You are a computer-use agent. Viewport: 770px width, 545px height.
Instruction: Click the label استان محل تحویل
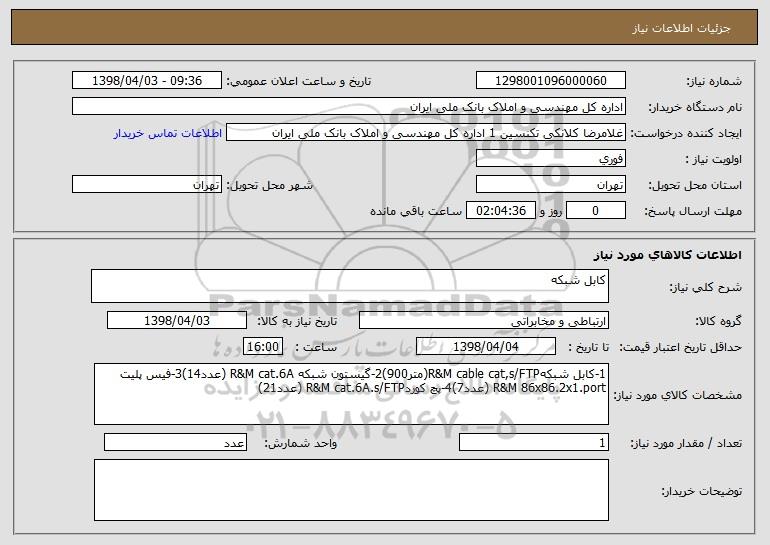coord(695,186)
